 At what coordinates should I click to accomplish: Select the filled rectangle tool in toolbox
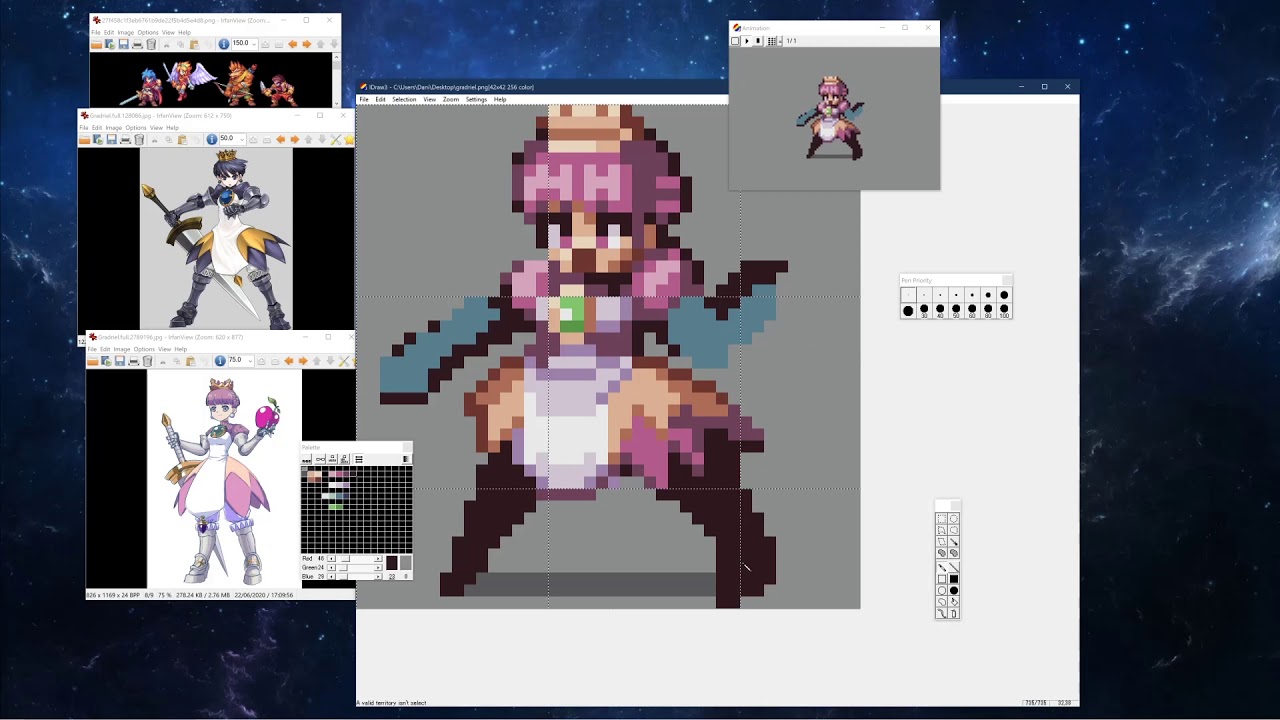tap(954, 579)
